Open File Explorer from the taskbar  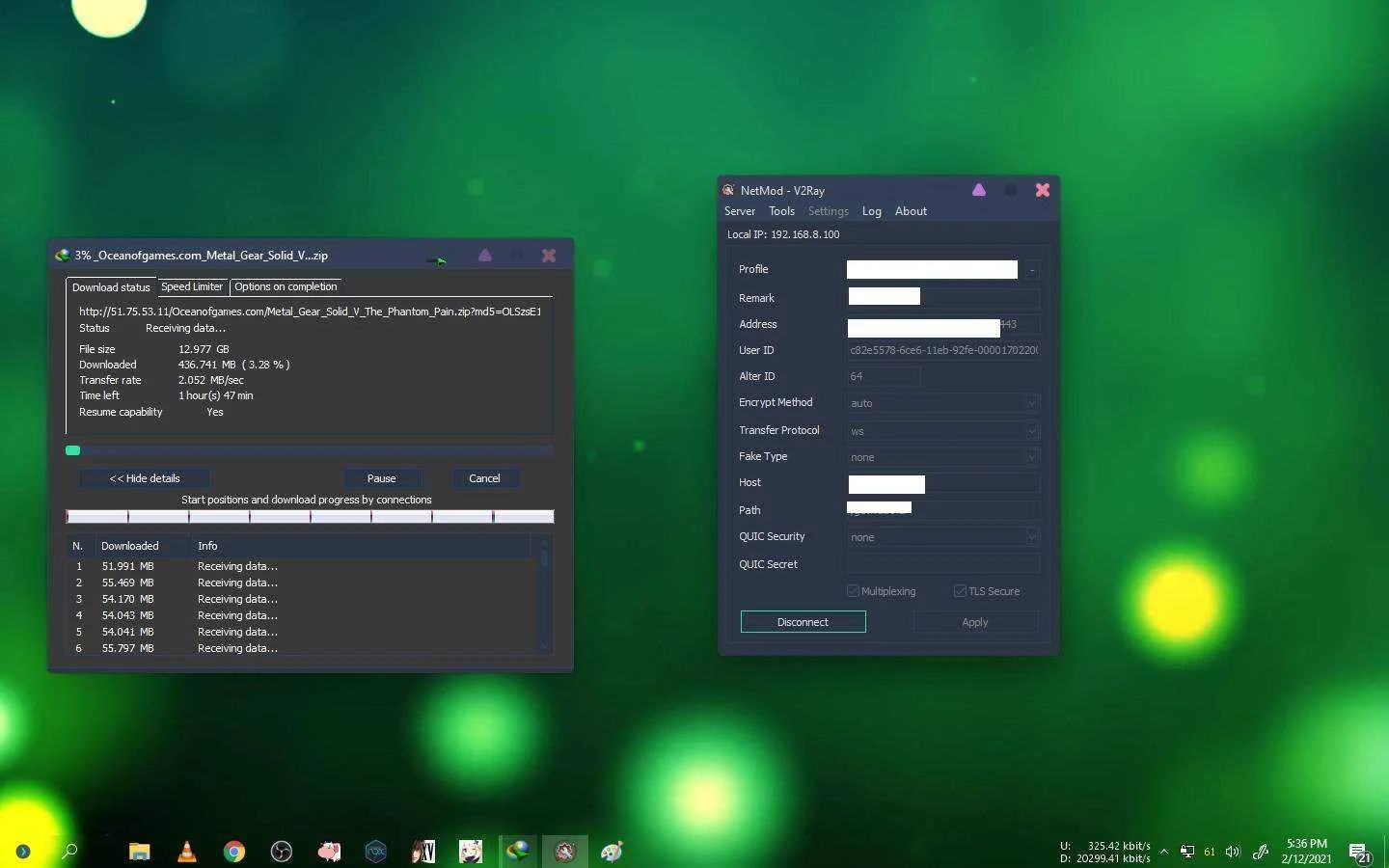(x=140, y=851)
